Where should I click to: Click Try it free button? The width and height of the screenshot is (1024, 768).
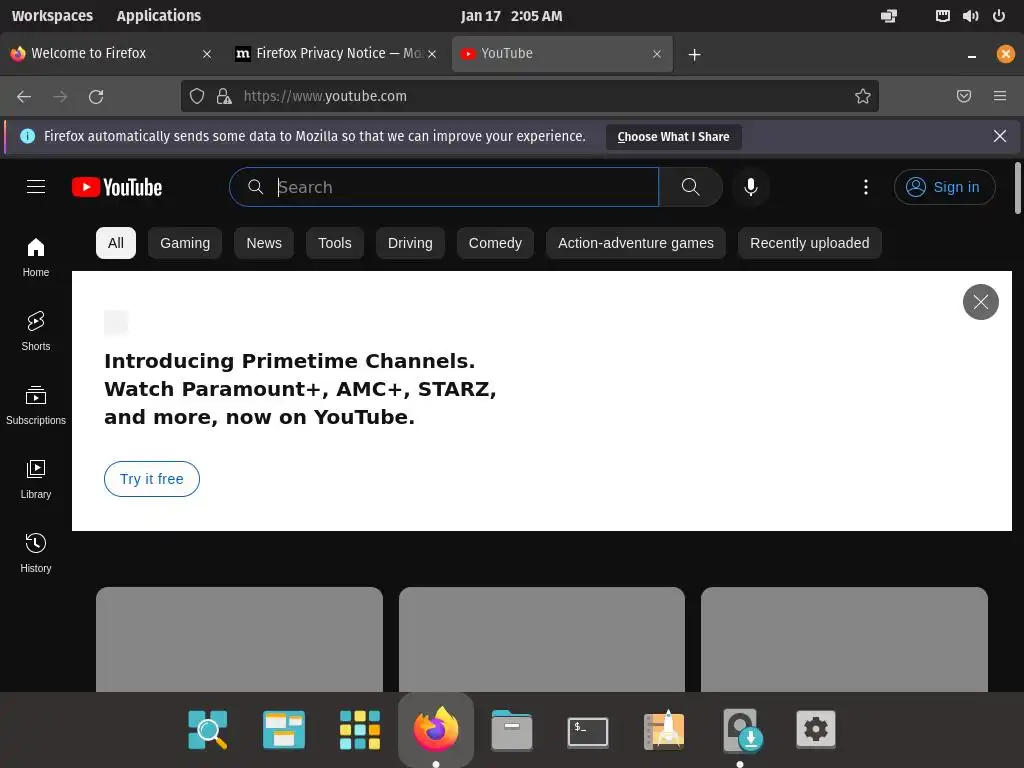point(152,479)
